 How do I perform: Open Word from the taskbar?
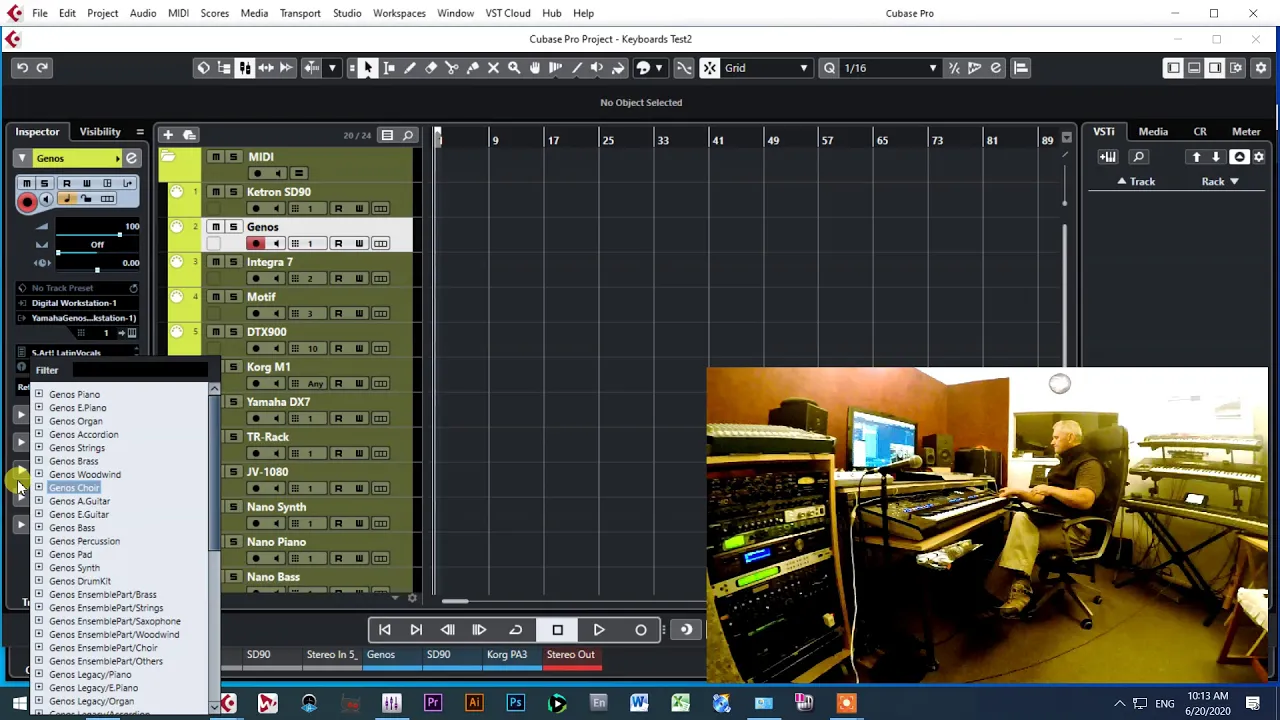(639, 703)
